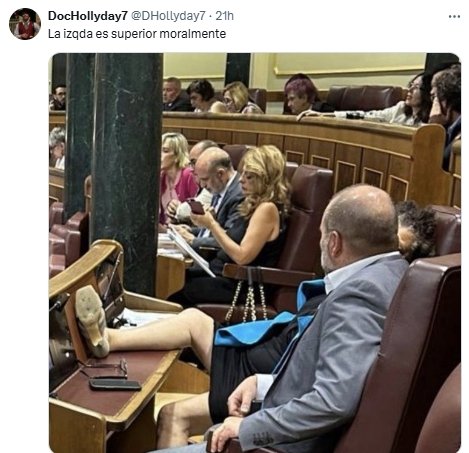Click the eyeglasses lying on the desk

tap(107, 368)
